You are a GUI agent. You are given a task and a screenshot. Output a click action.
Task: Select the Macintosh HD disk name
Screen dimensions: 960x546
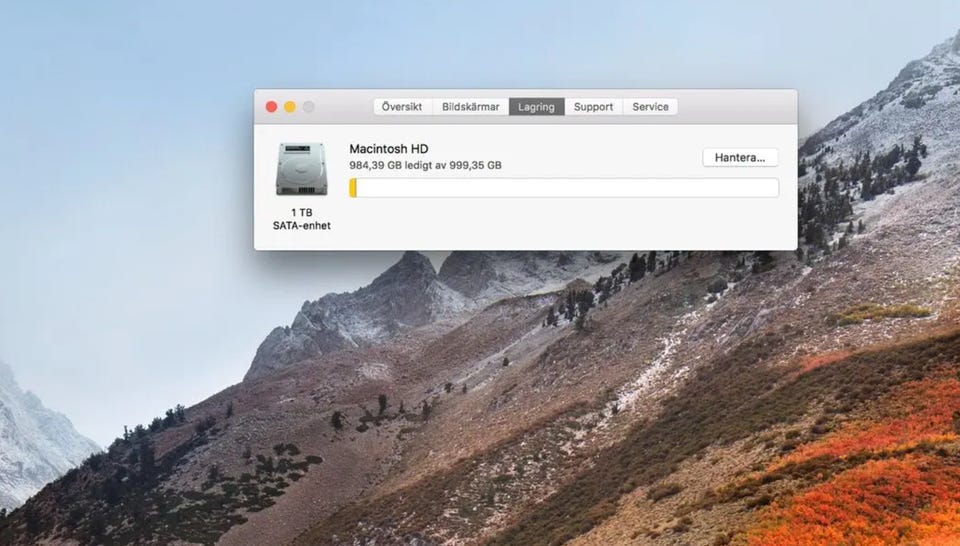(389, 149)
